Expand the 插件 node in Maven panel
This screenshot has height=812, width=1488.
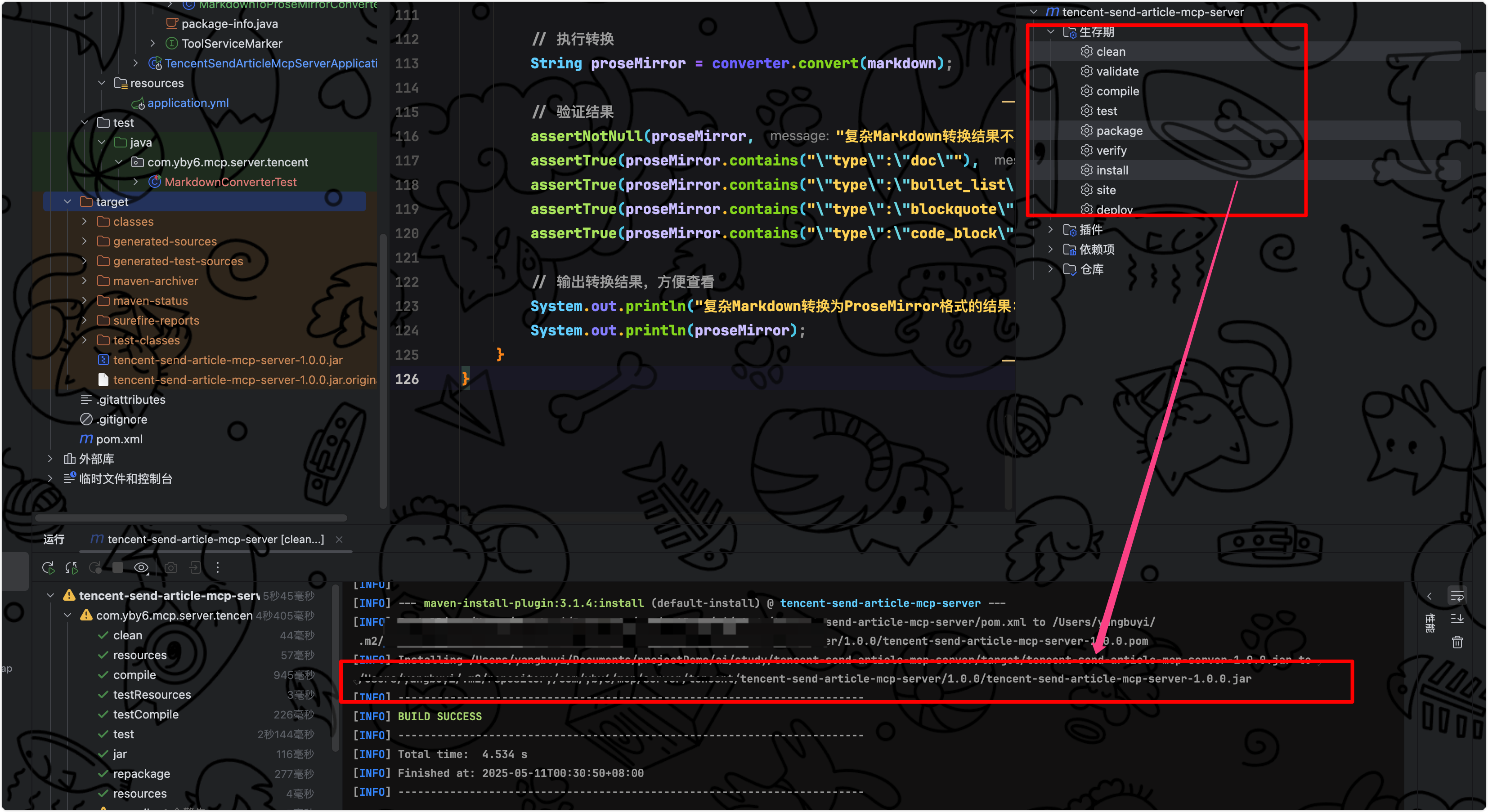click(1050, 230)
